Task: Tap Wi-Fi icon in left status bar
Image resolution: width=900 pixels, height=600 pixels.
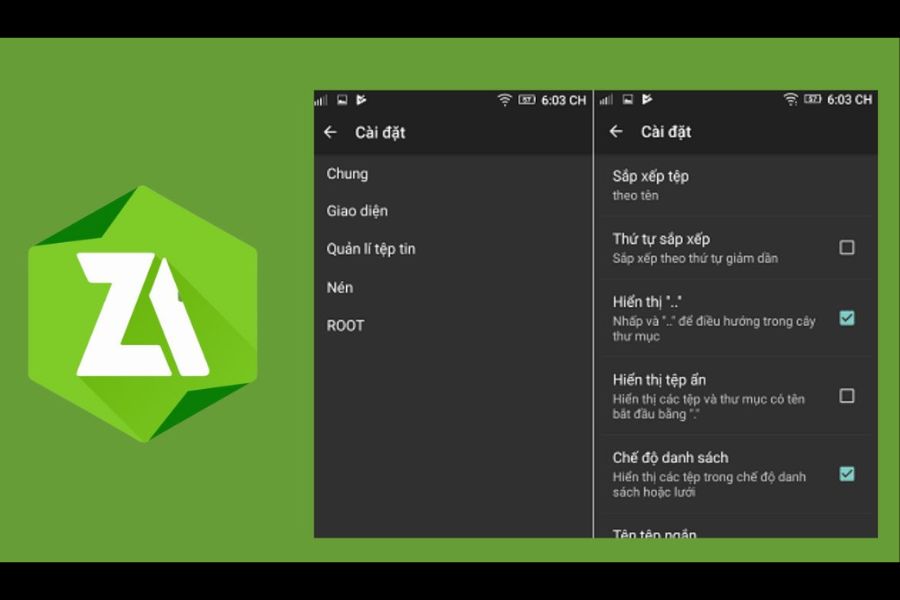Action: pyautogui.click(x=504, y=100)
